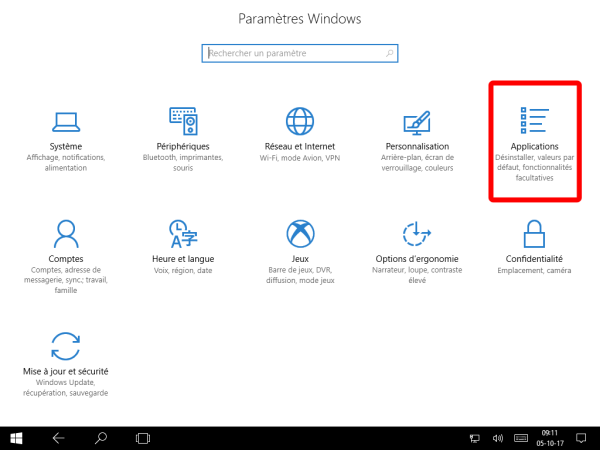Open the Applications list icon
Image resolution: width=600 pixels, height=450 pixels.
click(x=535, y=121)
